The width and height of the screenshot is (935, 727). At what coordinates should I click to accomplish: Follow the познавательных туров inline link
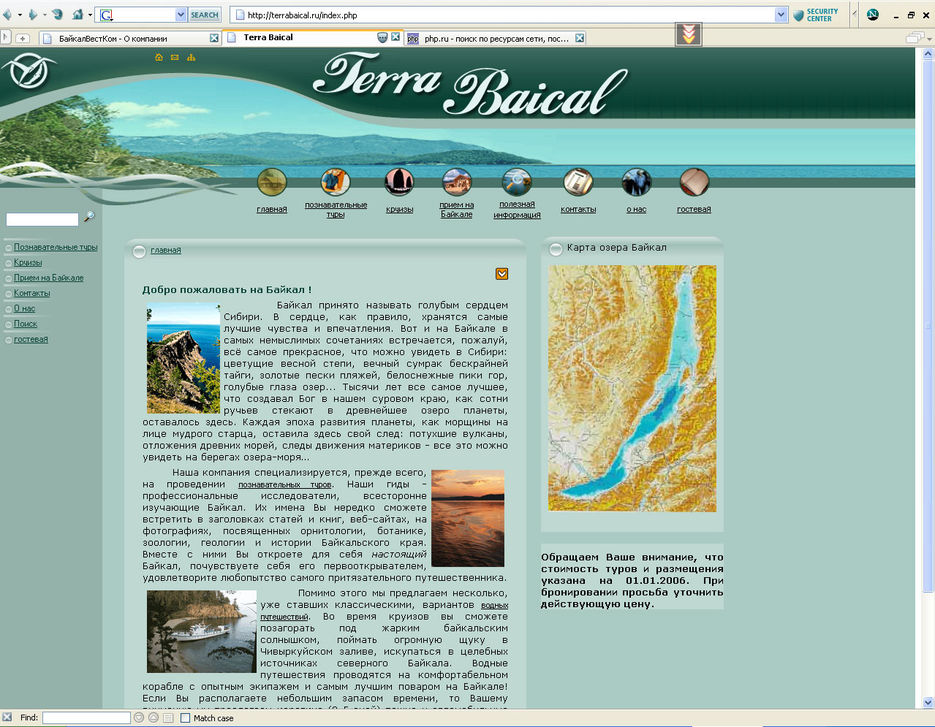284,485
